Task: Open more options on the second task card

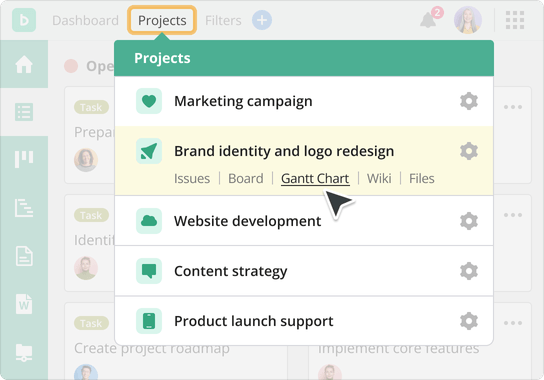Action: coord(513,215)
